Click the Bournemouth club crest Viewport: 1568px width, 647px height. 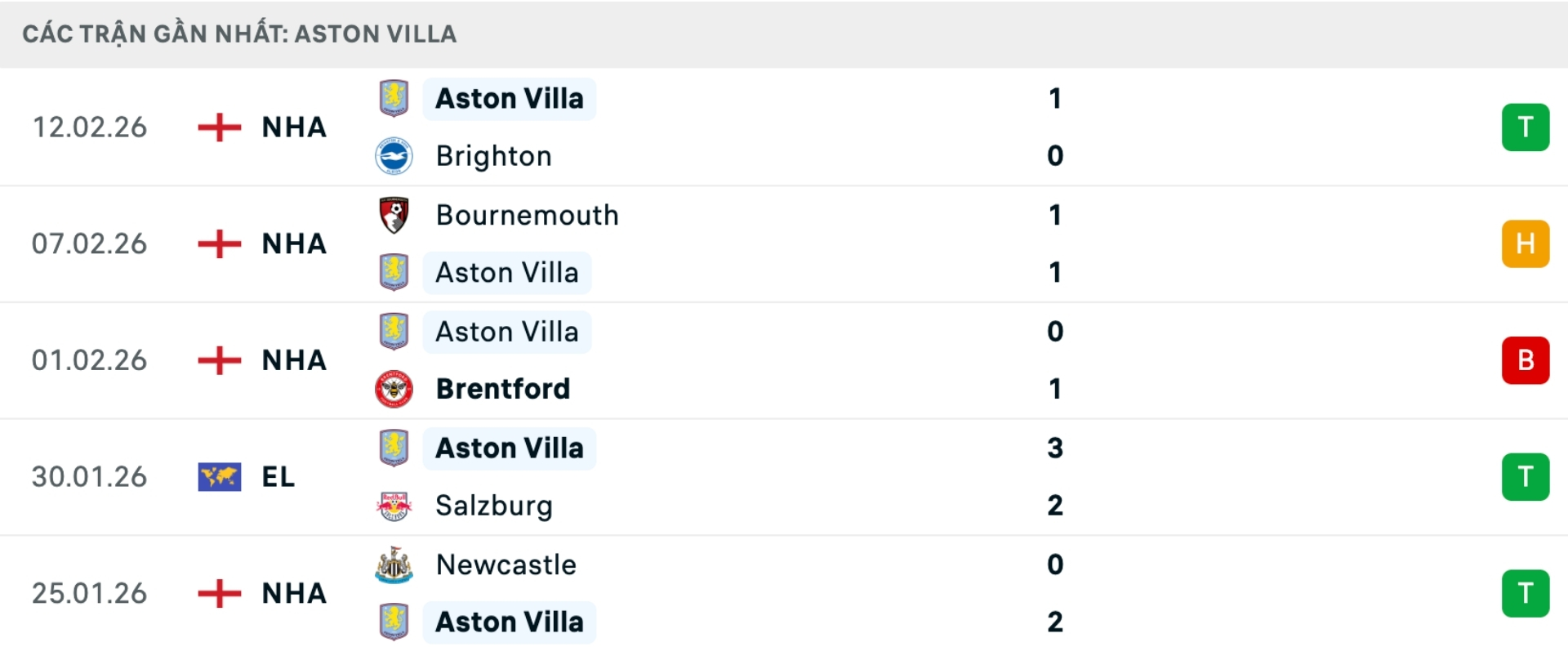(394, 215)
